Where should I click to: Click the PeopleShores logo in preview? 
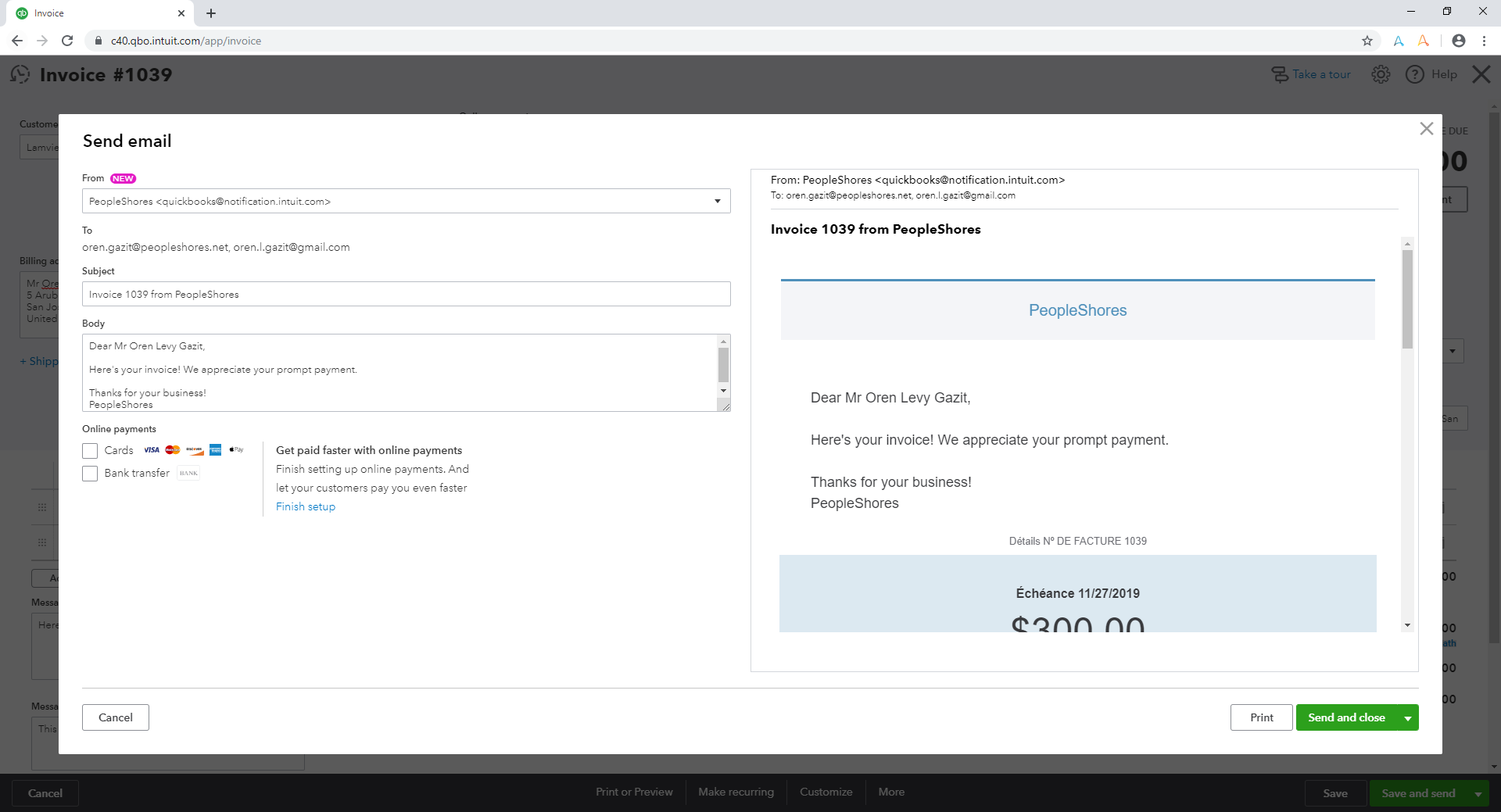[1077, 310]
